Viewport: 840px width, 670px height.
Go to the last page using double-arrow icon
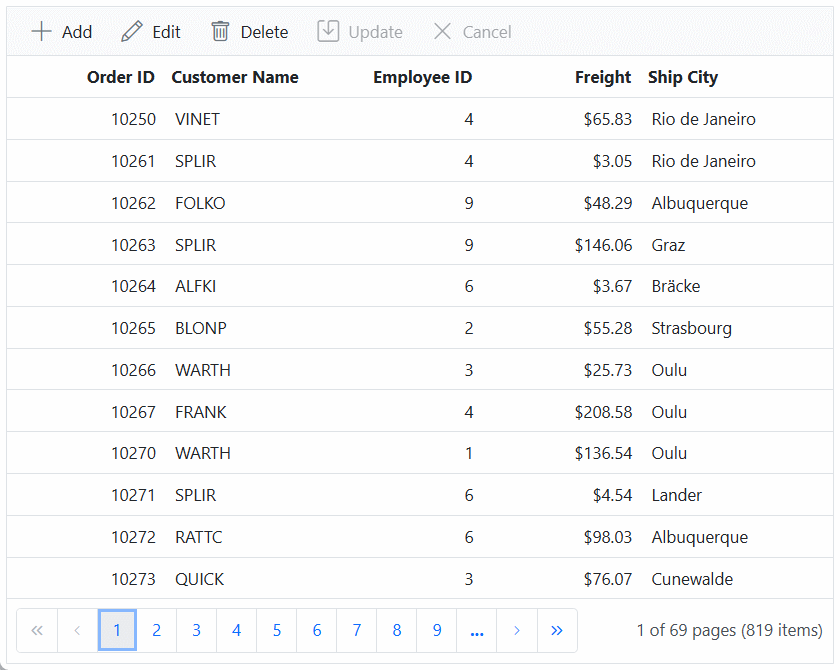[x=557, y=630]
